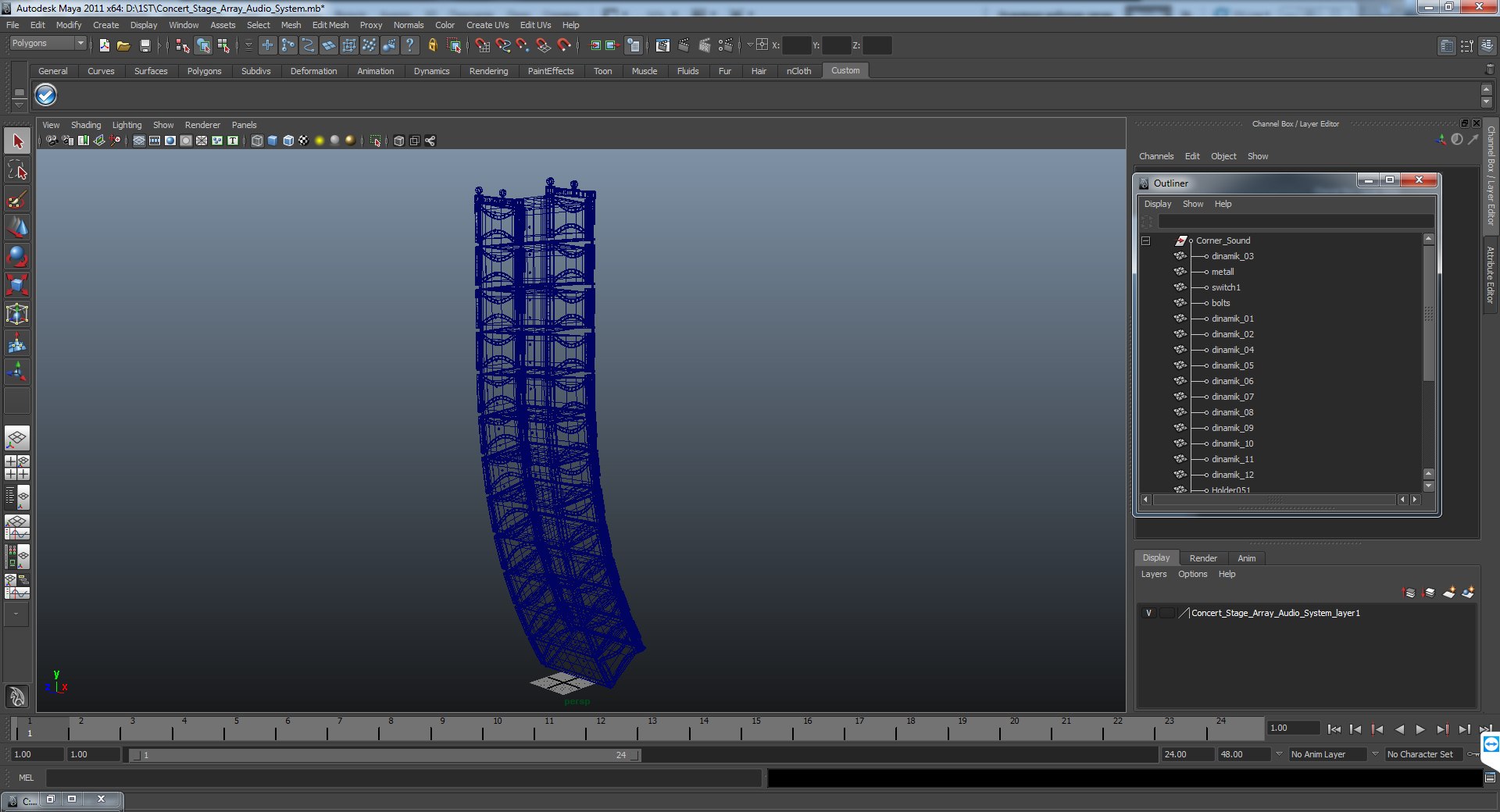The image size is (1500, 812).
Task: Click the play forwards button
Action: 1420,729
